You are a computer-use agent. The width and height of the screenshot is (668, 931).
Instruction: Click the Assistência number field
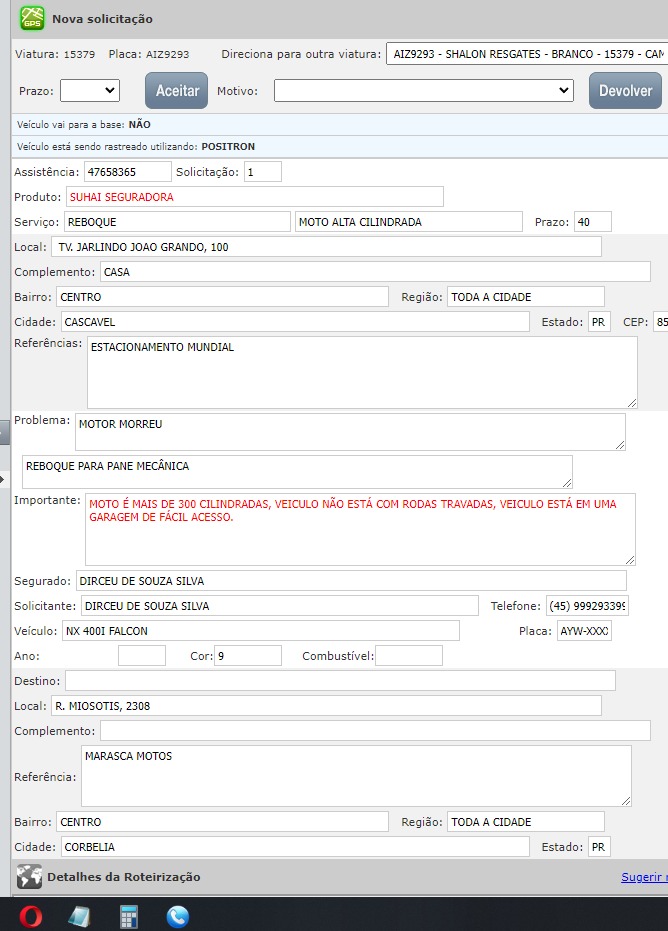click(x=127, y=172)
